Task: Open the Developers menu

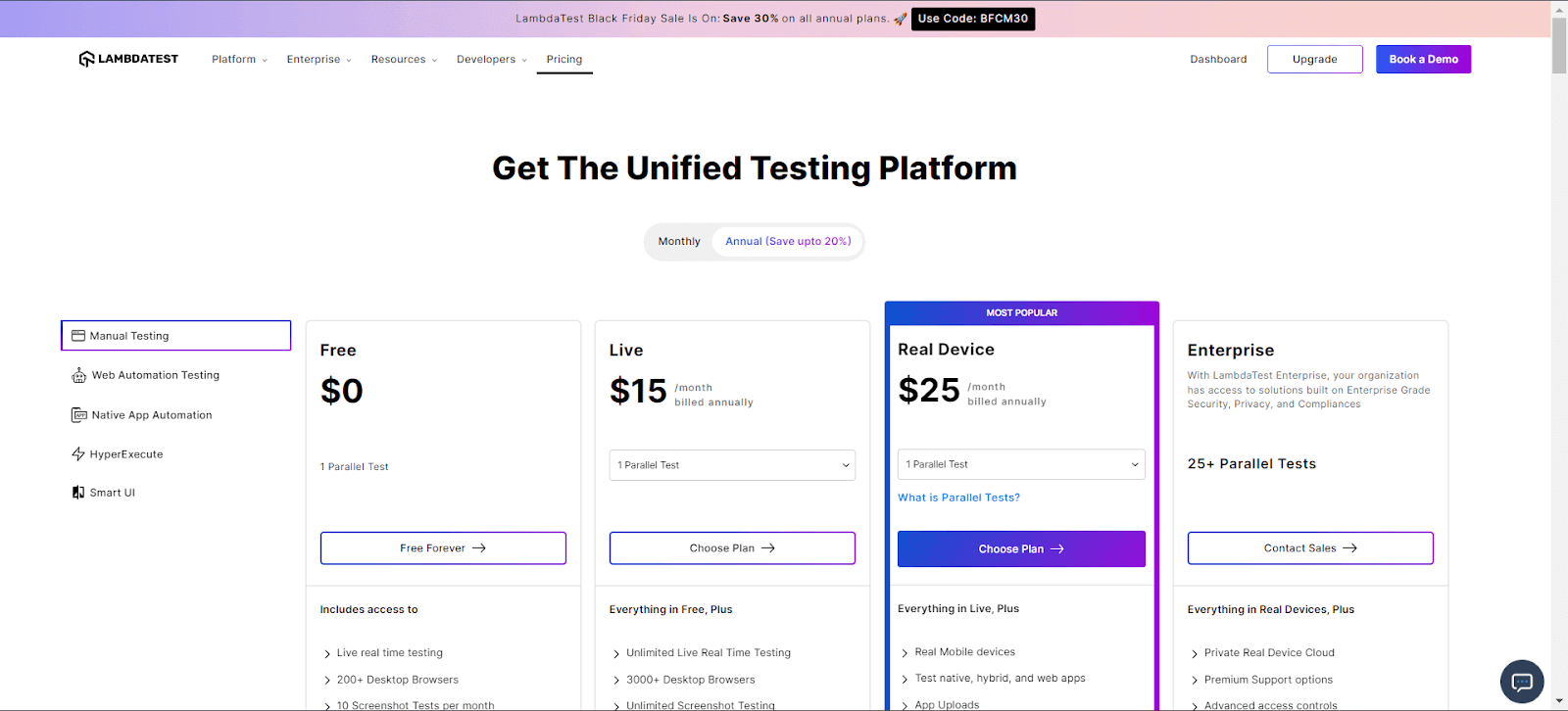Action: [x=491, y=60]
